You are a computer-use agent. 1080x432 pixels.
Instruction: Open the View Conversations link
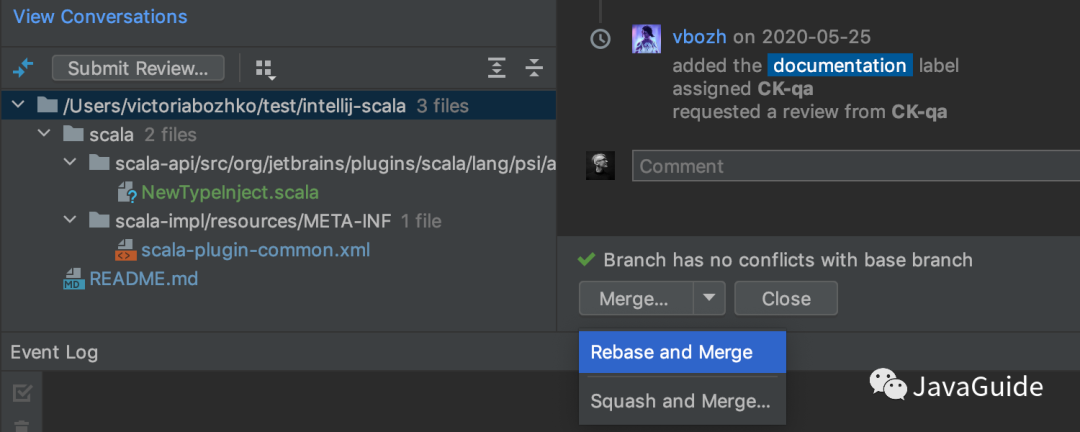tap(100, 17)
